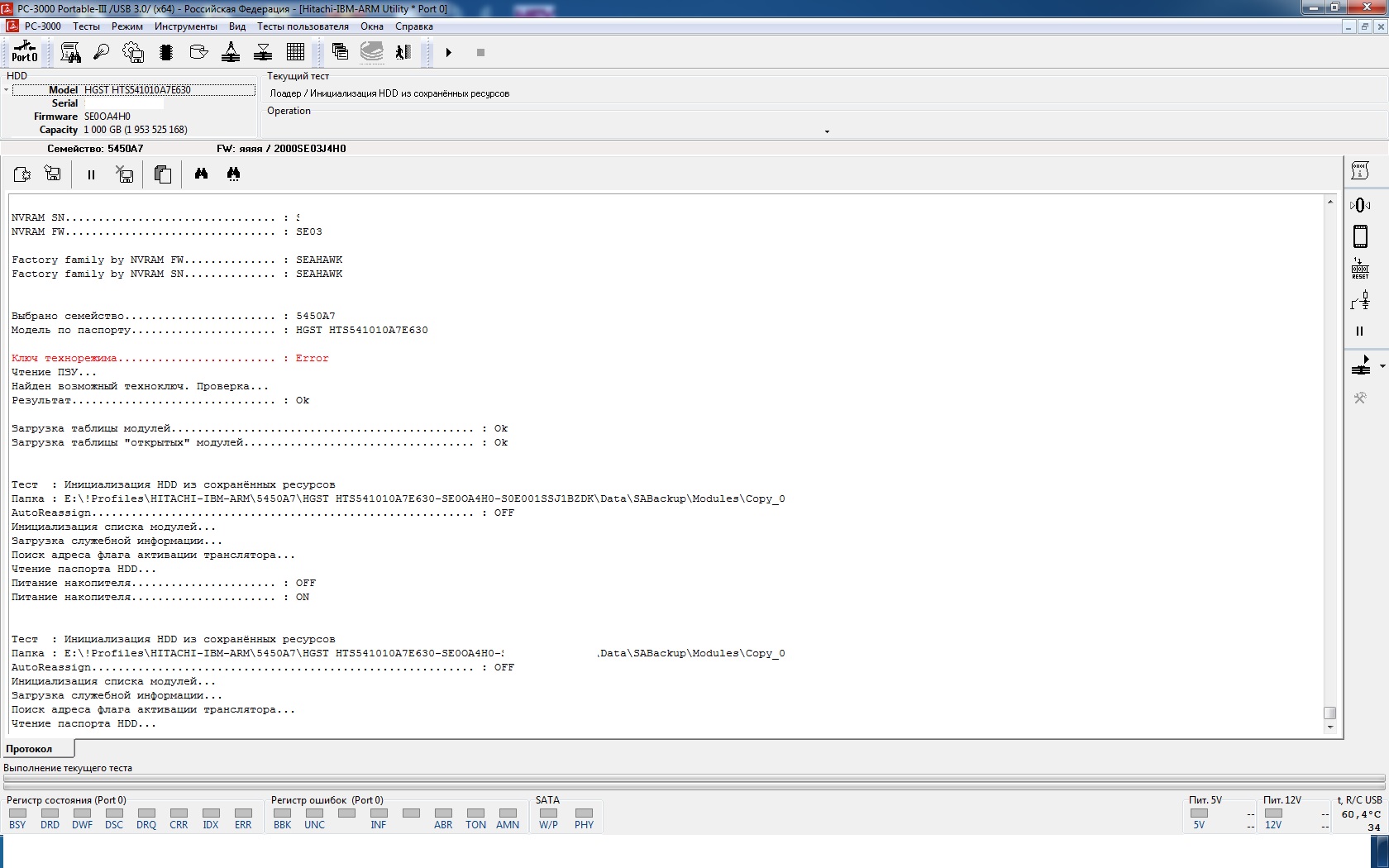Click the log scrollbar up arrow

click(x=1330, y=202)
